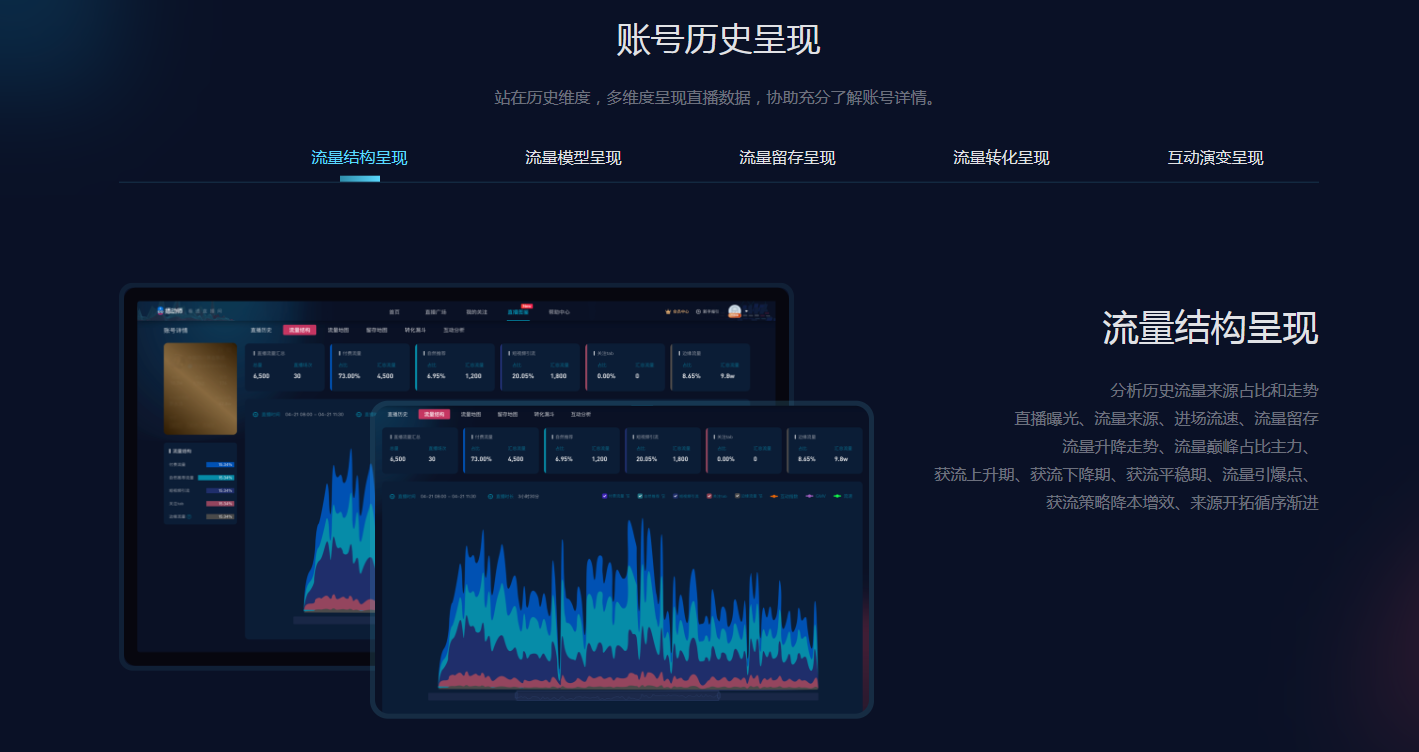Click the chart range scrollbar in the monitor mockup

coord(332,620)
